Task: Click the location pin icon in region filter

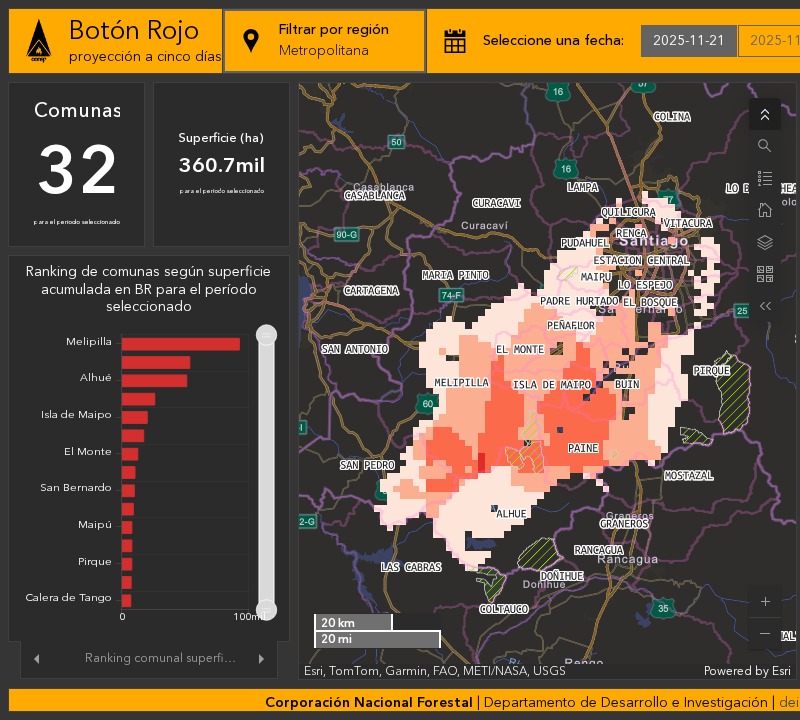Action: point(253,40)
